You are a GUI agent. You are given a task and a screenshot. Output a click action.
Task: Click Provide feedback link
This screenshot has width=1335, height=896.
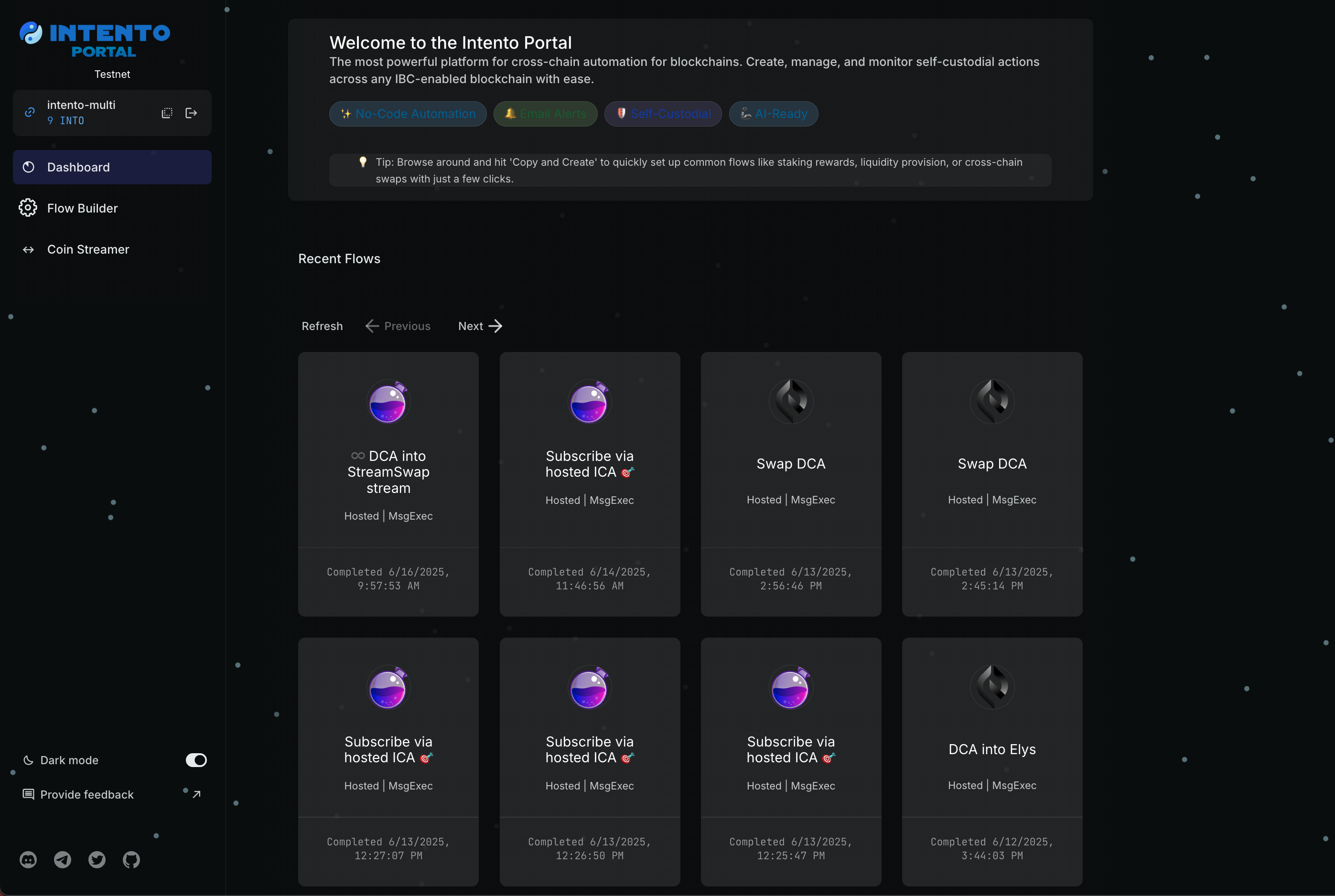[x=87, y=795]
